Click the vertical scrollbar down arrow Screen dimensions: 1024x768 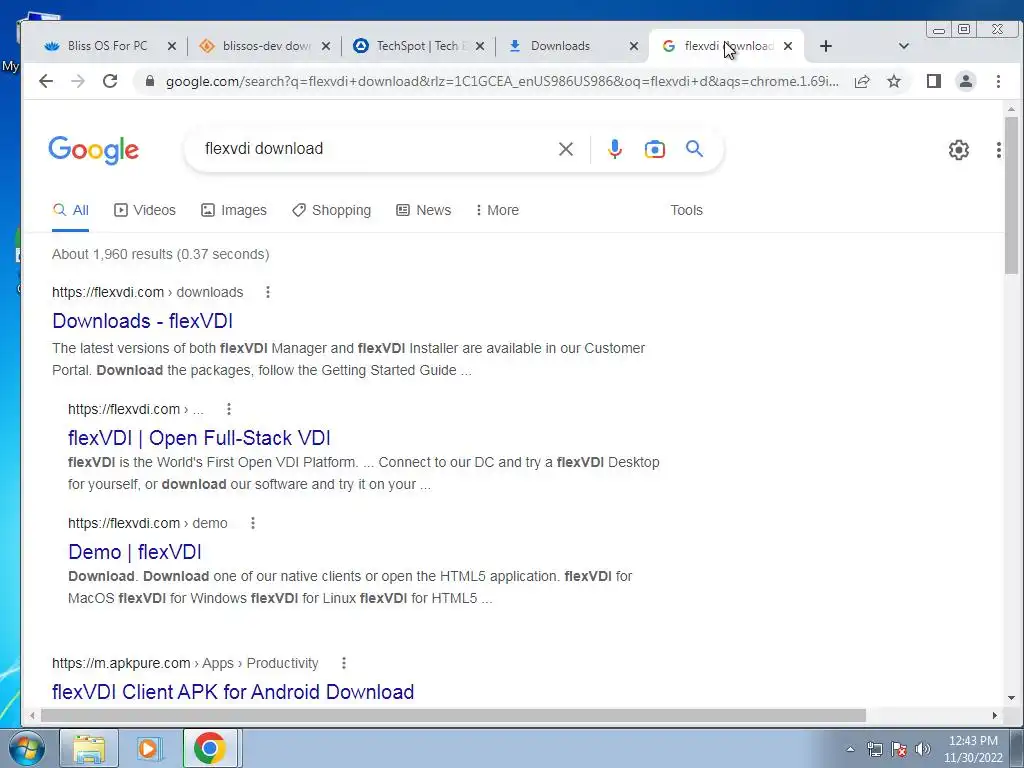pos(1011,698)
